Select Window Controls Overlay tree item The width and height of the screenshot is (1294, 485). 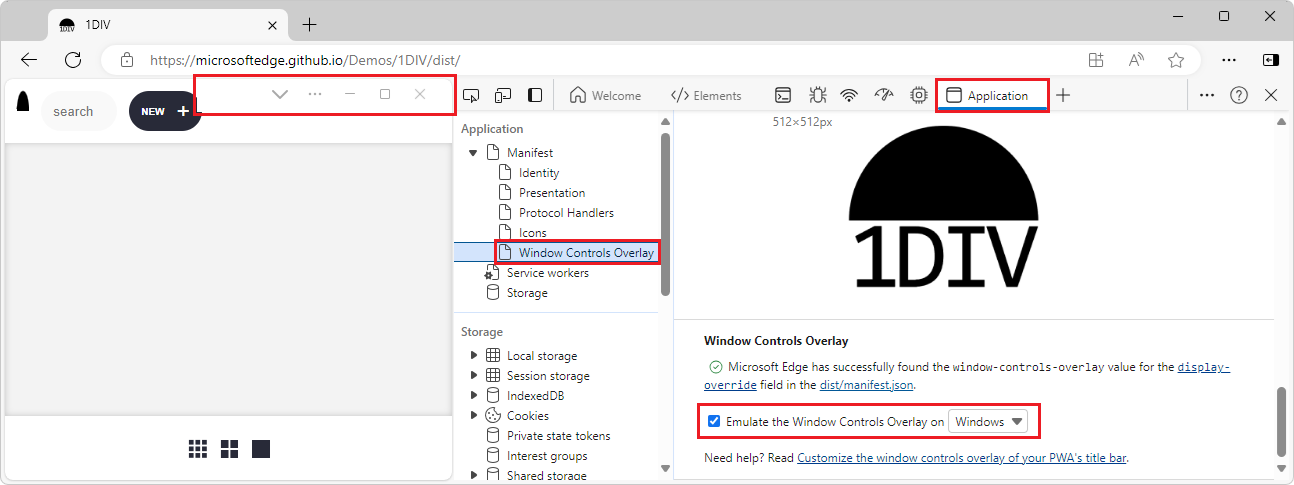586,253
